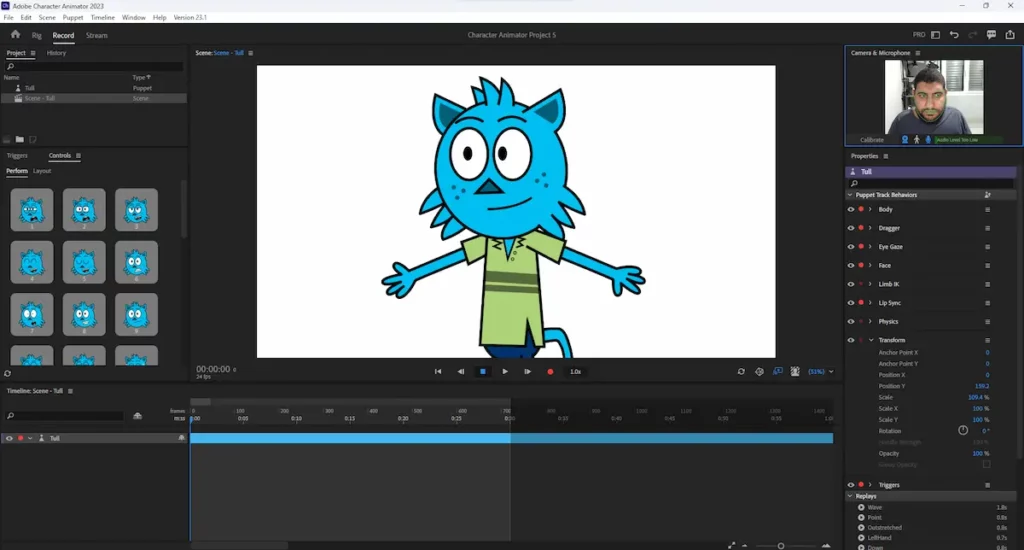
Task: Switch to the Stream workspace tab
Action: 97,35
